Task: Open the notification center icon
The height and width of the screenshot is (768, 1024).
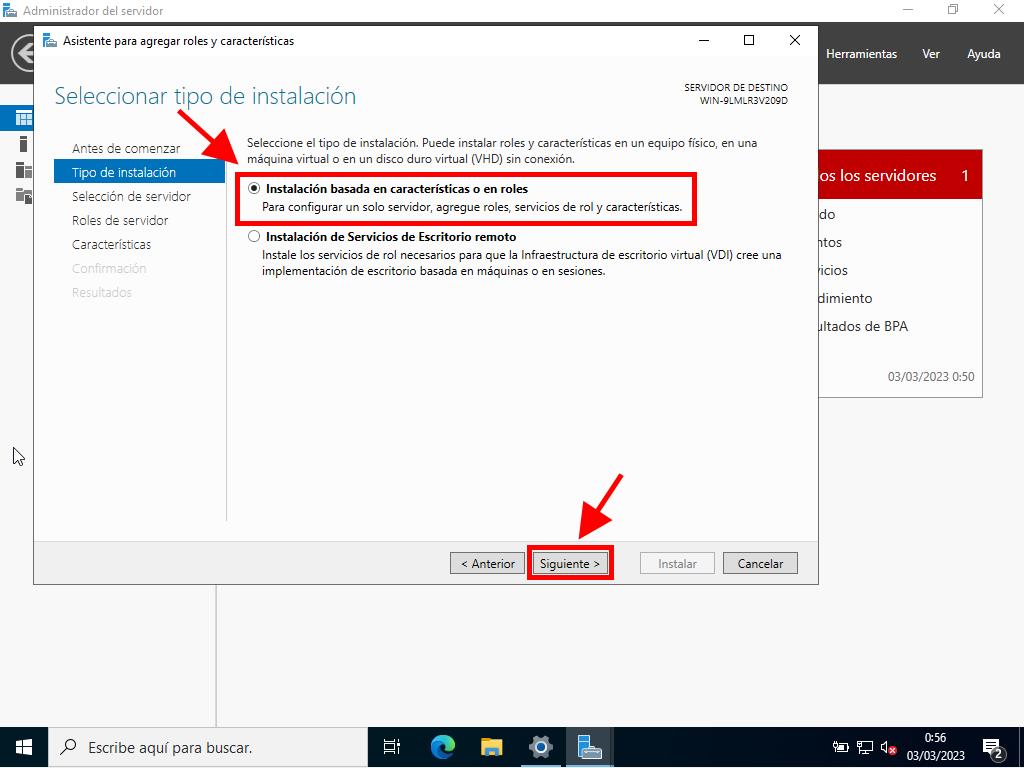Action: tap(994, 747)
